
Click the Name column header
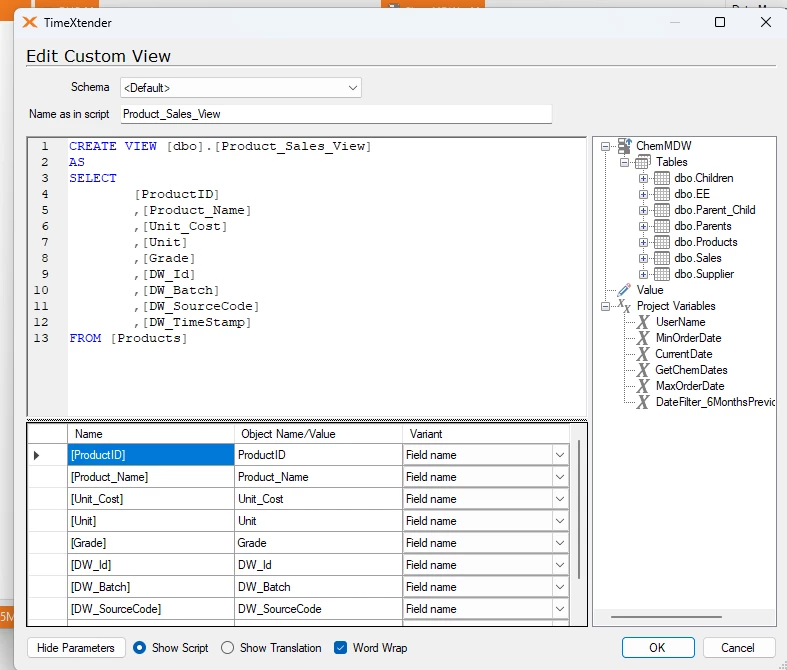[x=151, y=434]
